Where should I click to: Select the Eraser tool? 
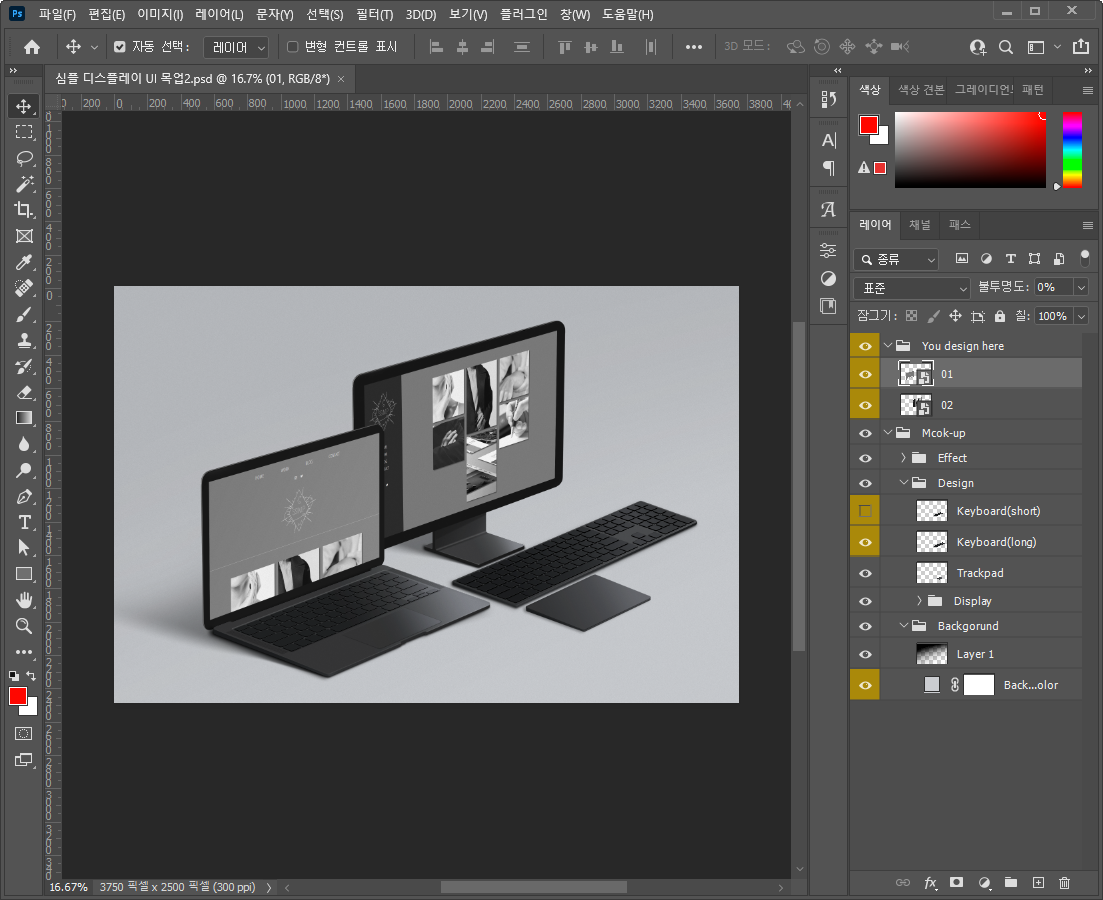click(x=24, y=393)
